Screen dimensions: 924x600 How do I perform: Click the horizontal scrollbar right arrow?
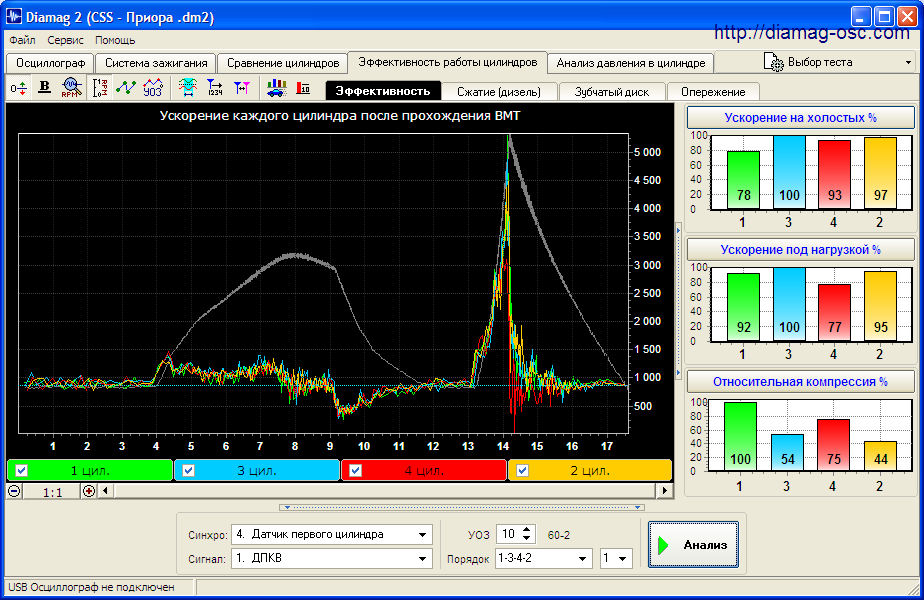[x=665, y=490]
